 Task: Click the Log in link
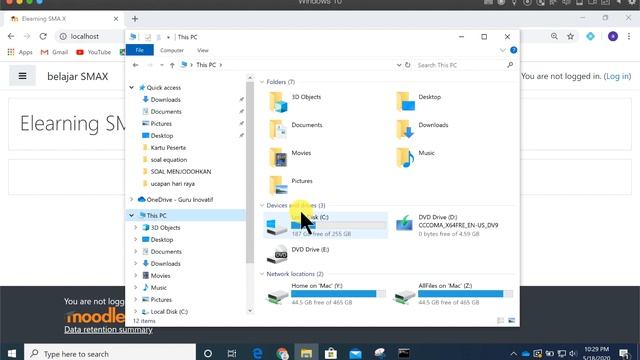pyautogui.click(x=617, y=76)
